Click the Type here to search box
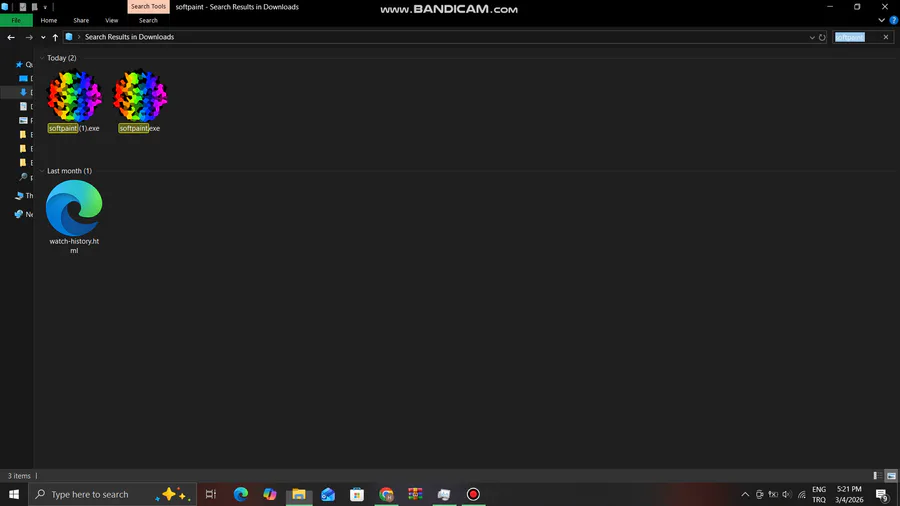This screenshot has width=900, height=506. 112,494
